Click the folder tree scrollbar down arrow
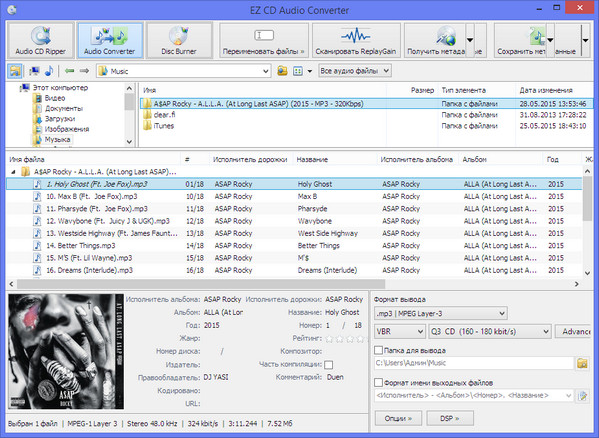 (129, 142)
